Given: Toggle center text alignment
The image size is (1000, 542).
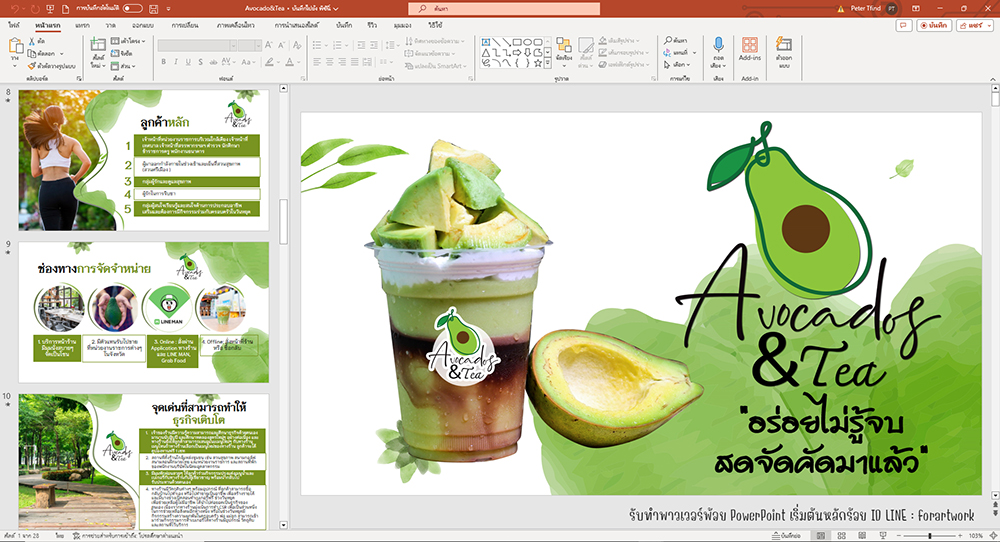Looking at the screenshot, I should [x=330, y=62].
